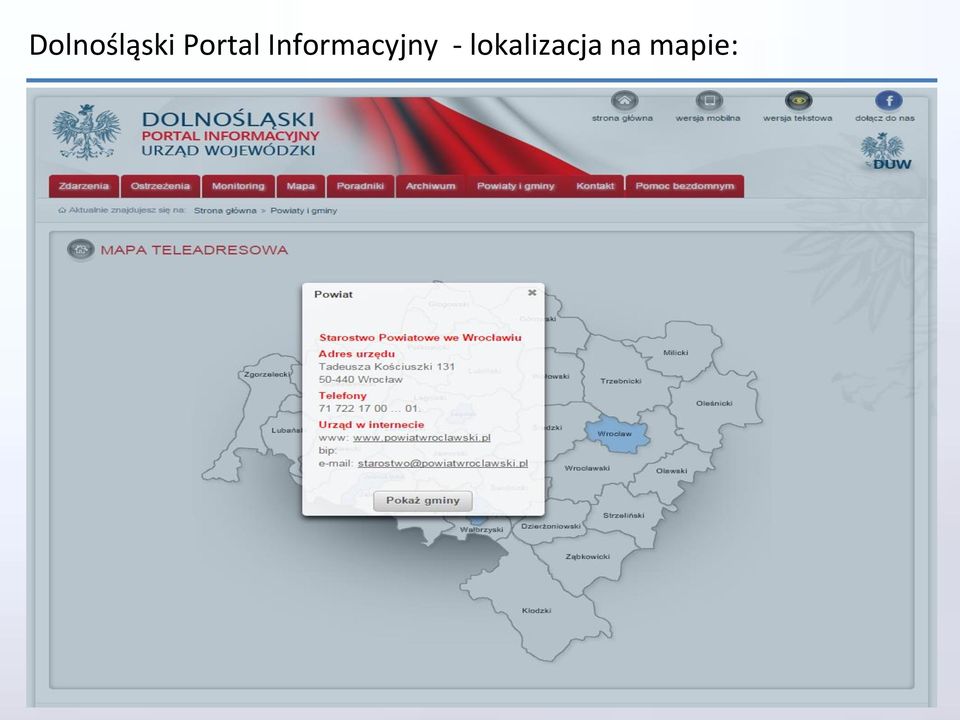Screen dimensions: 960x720
Task: Open the Poradniki tab
Action: coord(360,186)
